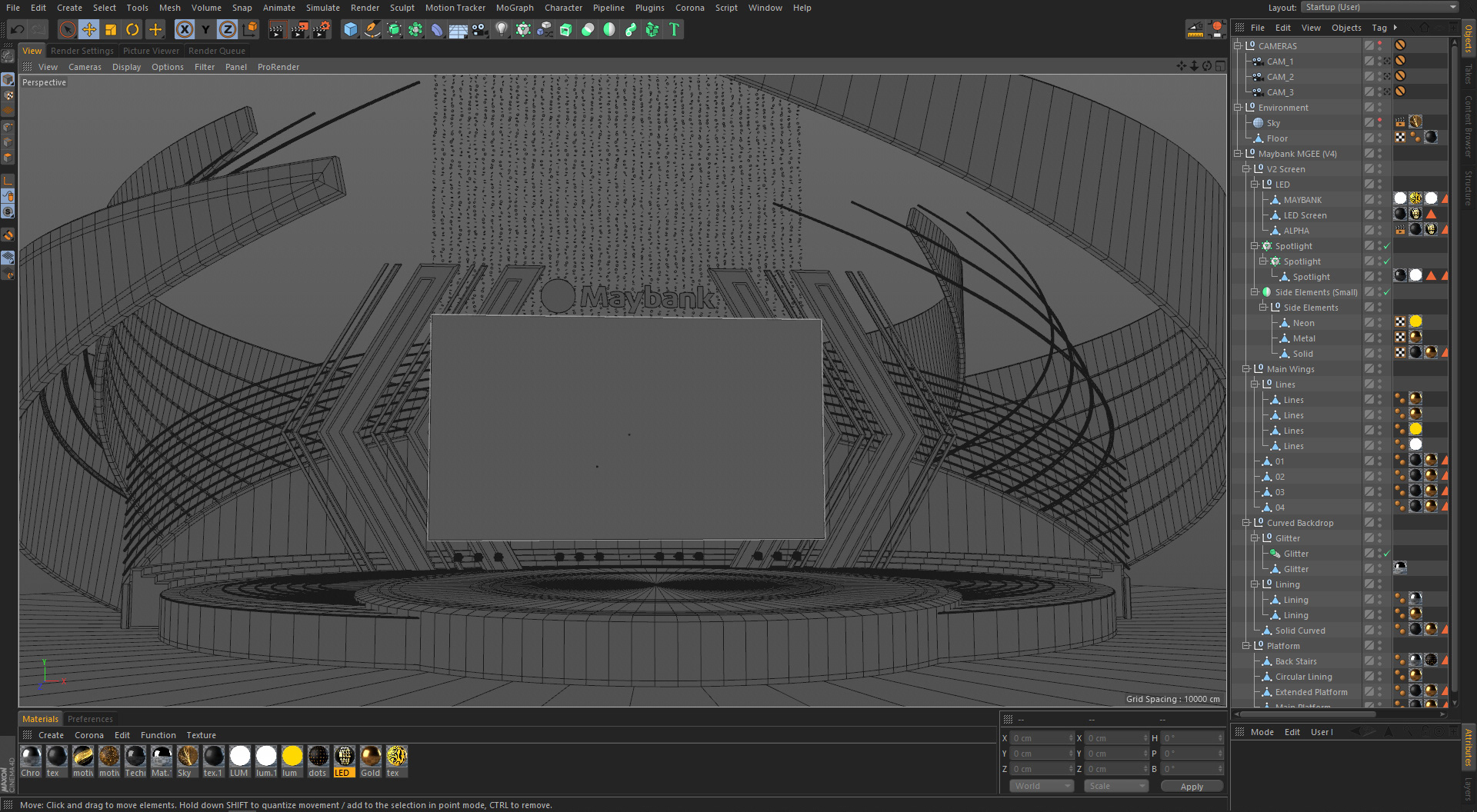1477x812 pixels.
Task: Click the Undo arrow icon
Action: [17, 29]
